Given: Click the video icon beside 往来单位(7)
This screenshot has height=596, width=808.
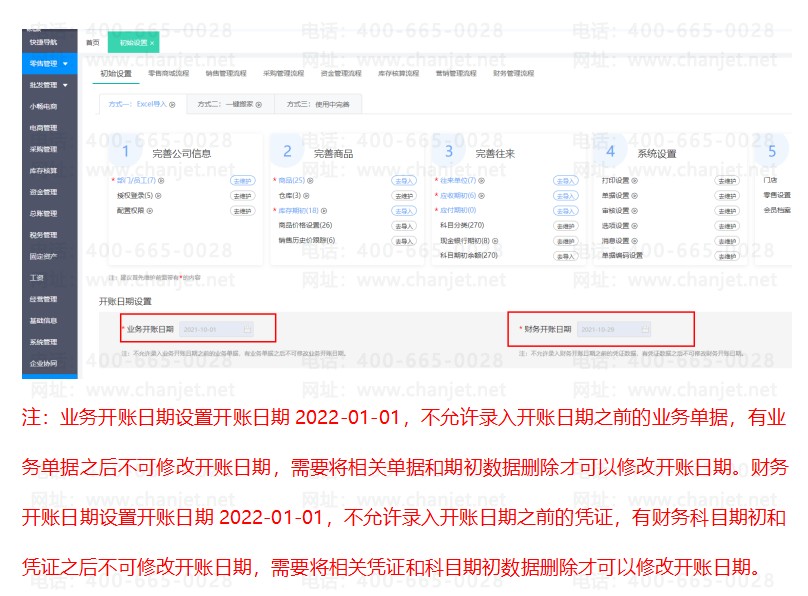Looking at the screenshot, I should click(481, 181).
